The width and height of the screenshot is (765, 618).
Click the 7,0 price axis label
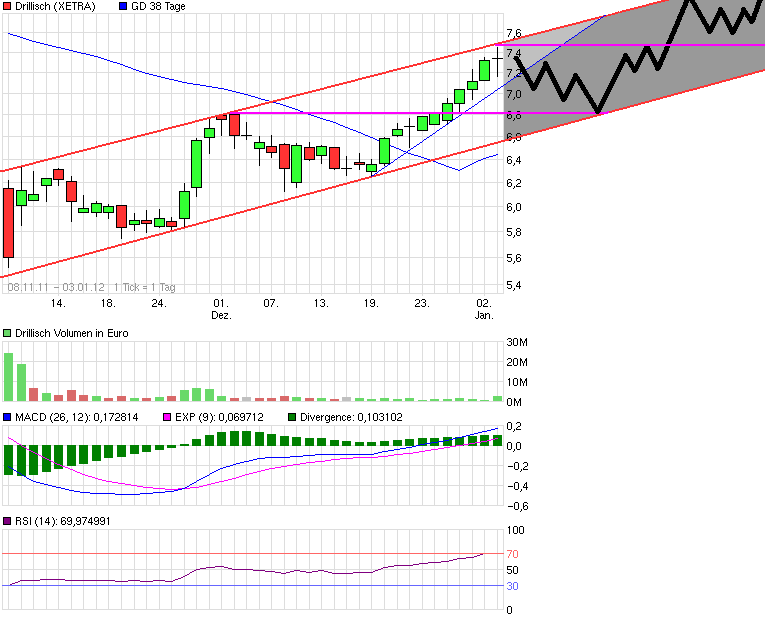pyautogui.click(x=514, y=94)
